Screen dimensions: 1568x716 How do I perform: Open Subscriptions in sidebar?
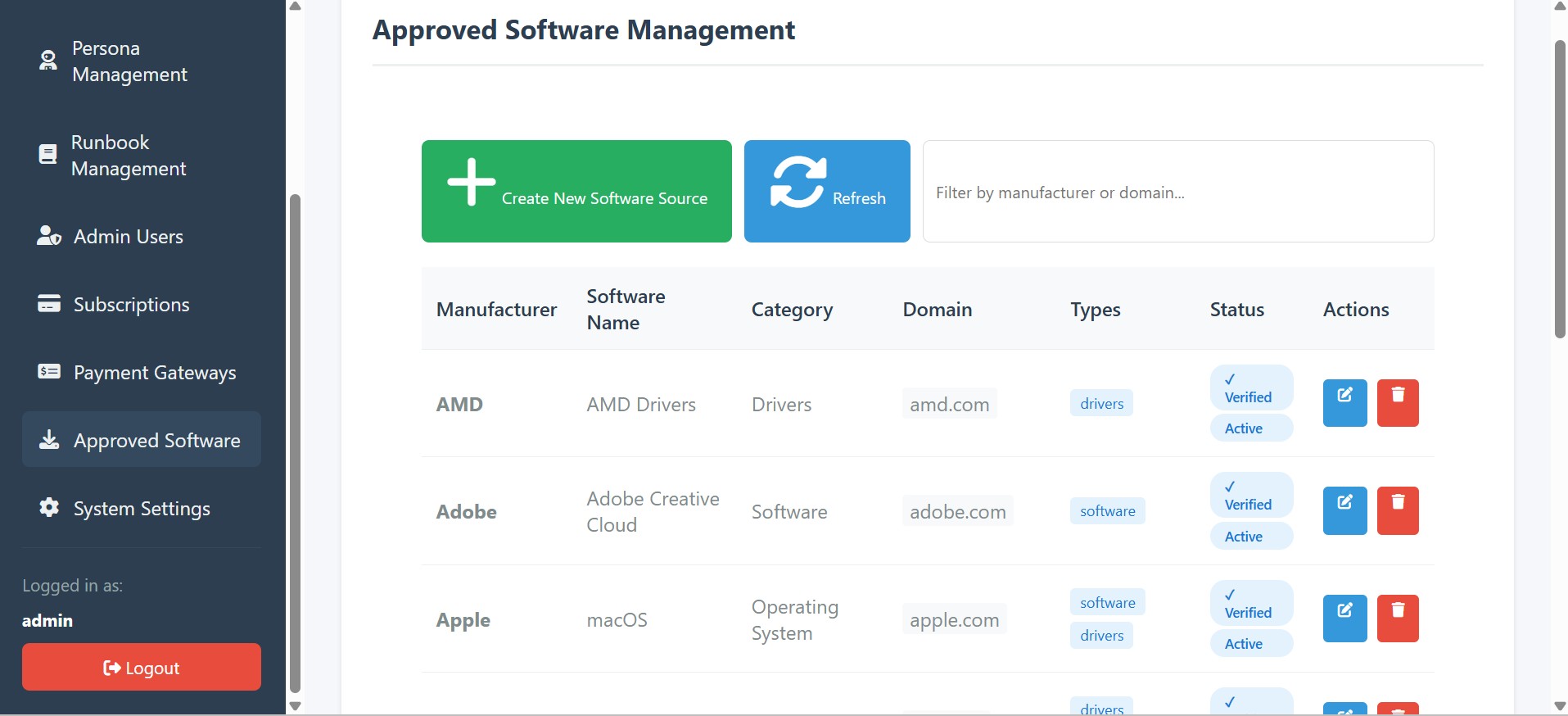pos(141,305)
